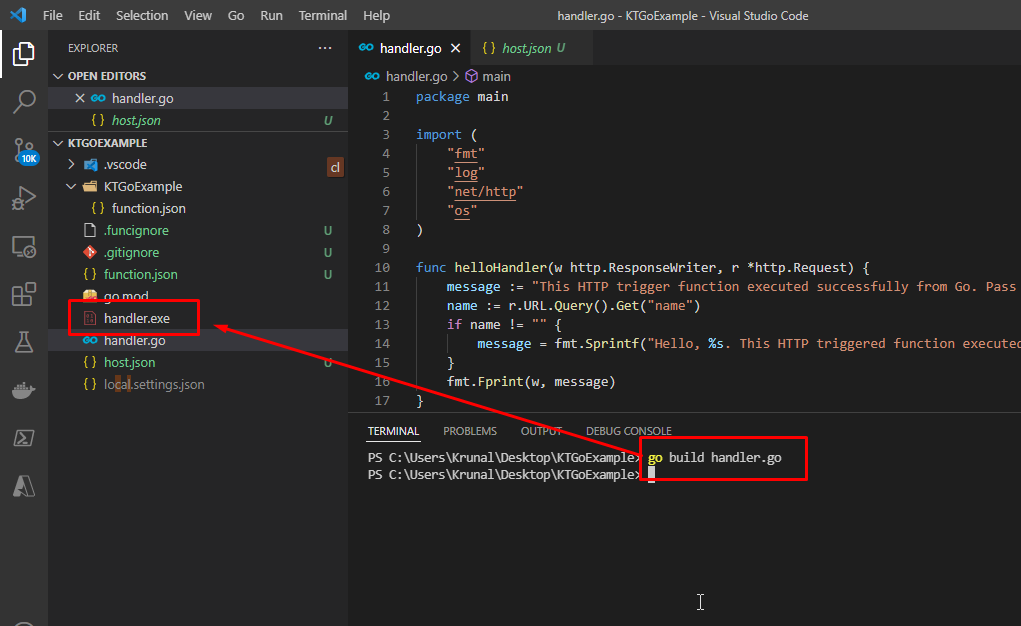Open the Remote Explorer icon

point(23,247)
